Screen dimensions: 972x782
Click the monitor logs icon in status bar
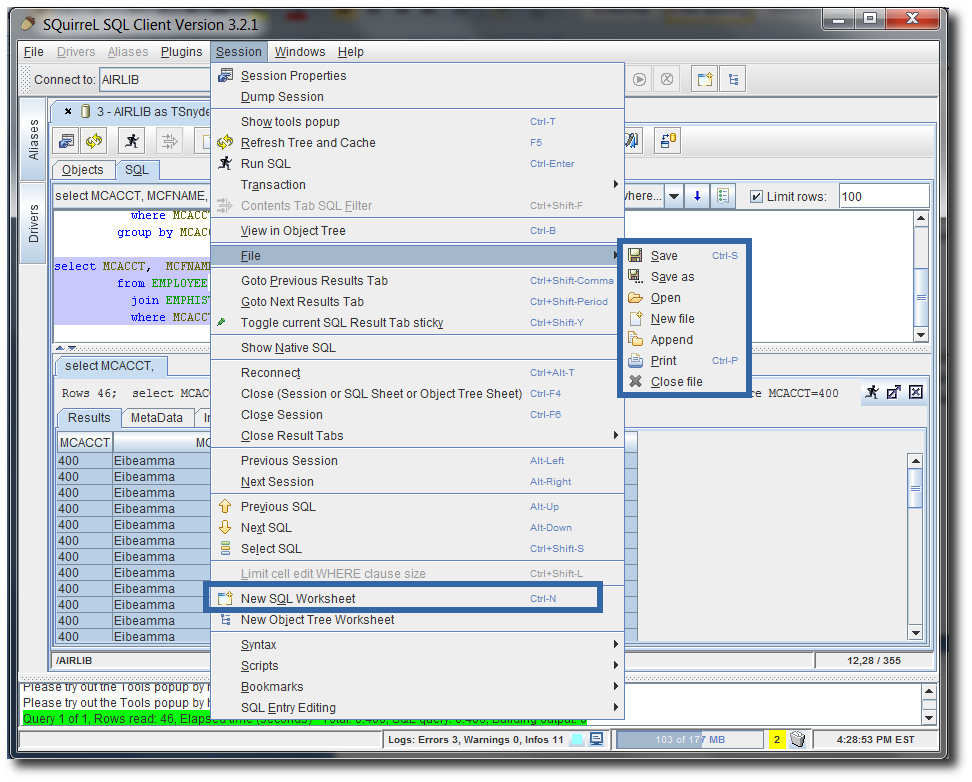point(596,739)
